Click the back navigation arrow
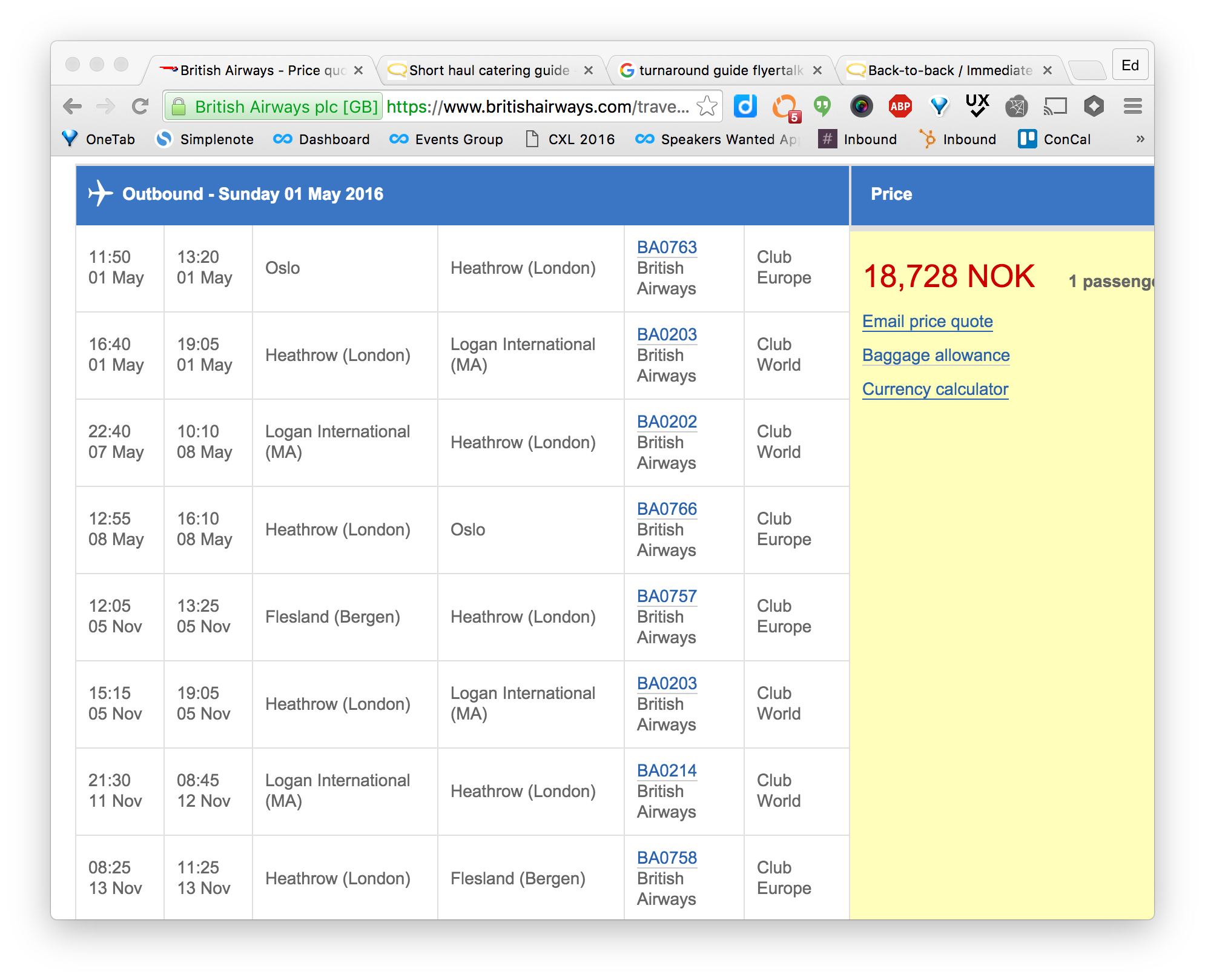Viewport: 1205px width, 980px height. (76, 108)
